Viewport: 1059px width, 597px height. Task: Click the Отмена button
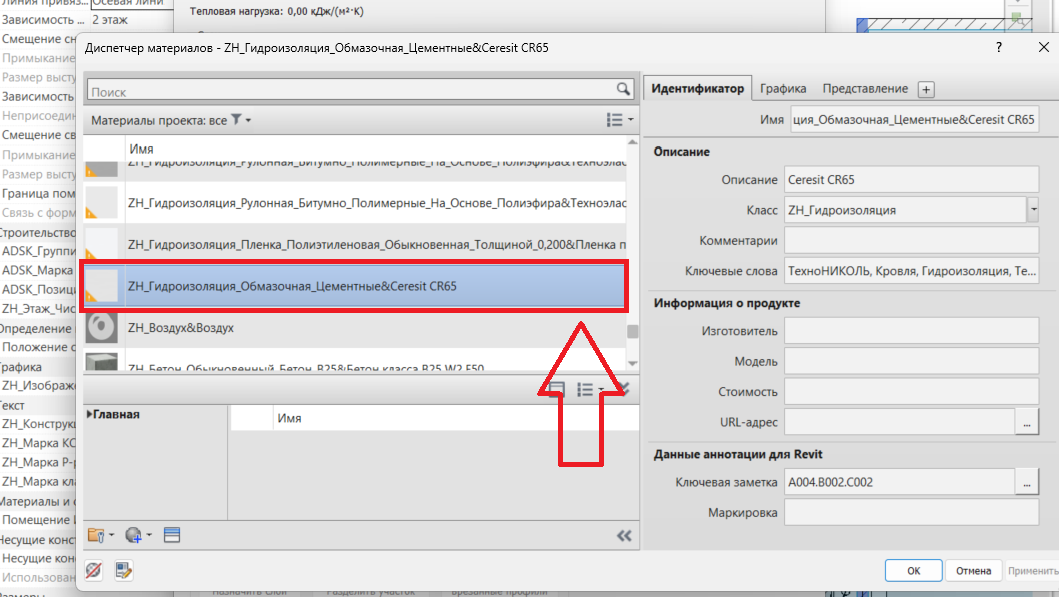(973, 571)
